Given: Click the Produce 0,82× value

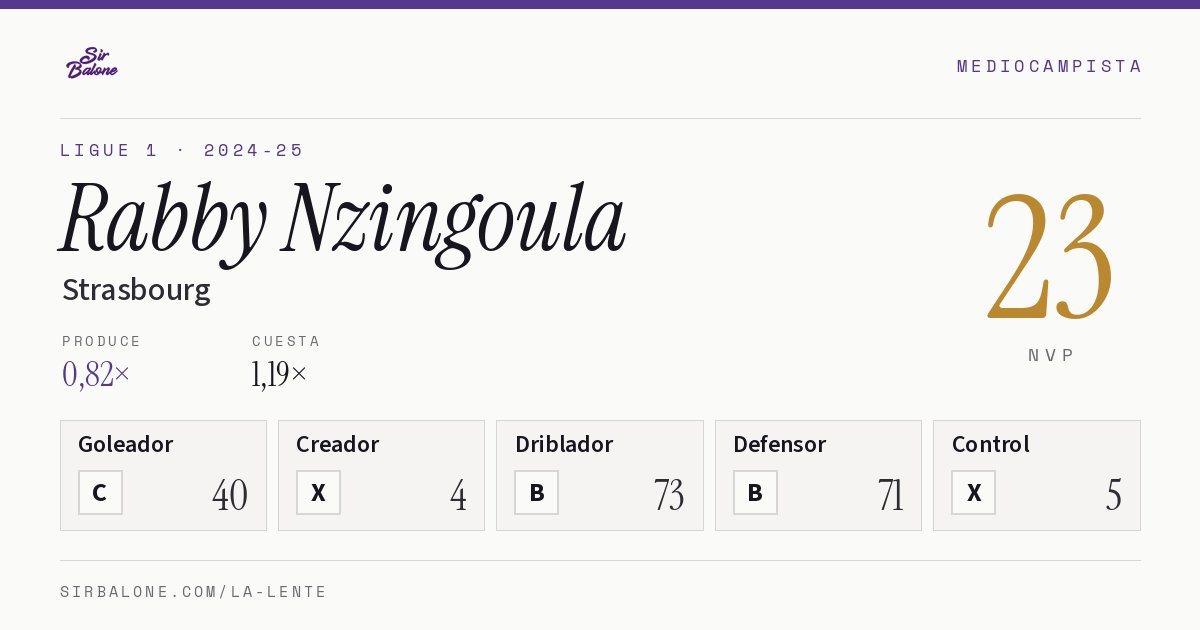Looking at the screenshot, I should [96, 374].
